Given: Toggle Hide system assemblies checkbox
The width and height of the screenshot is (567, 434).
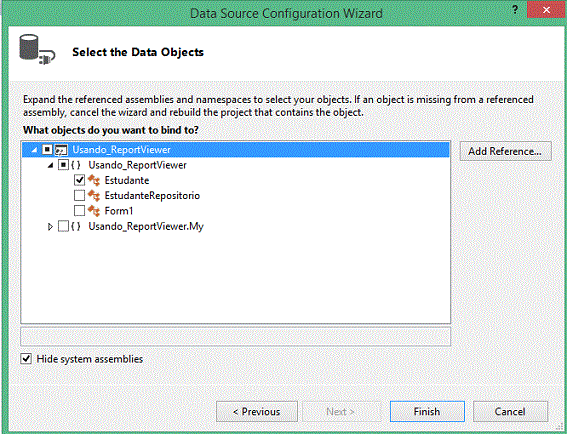Looking at the screenshot, I should point(26,359).
